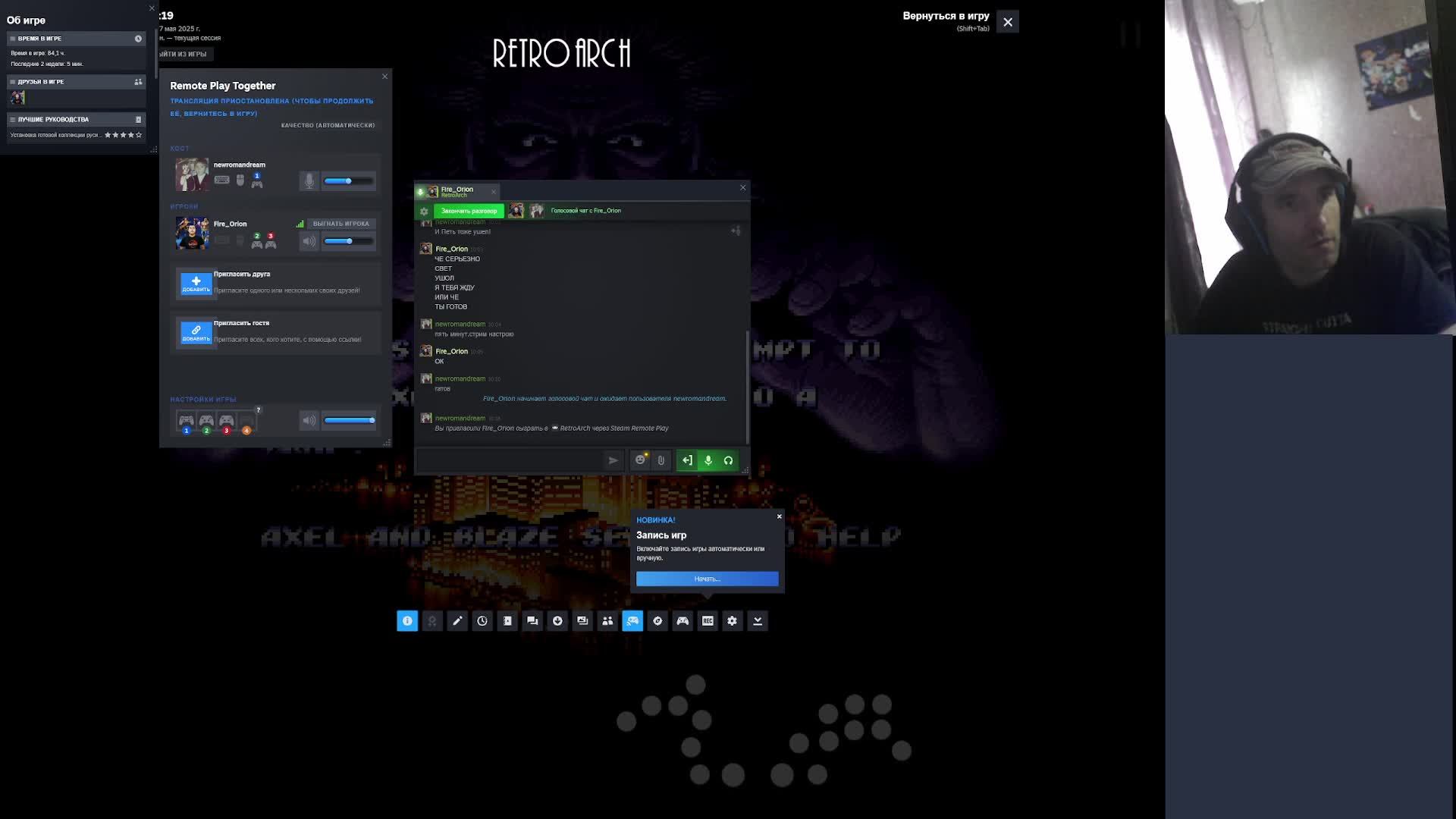The height and width of the screenshot is (819, 1456).
Task: Mute Fire_Orion's speaker volume icon
Action: pos(309,241)
